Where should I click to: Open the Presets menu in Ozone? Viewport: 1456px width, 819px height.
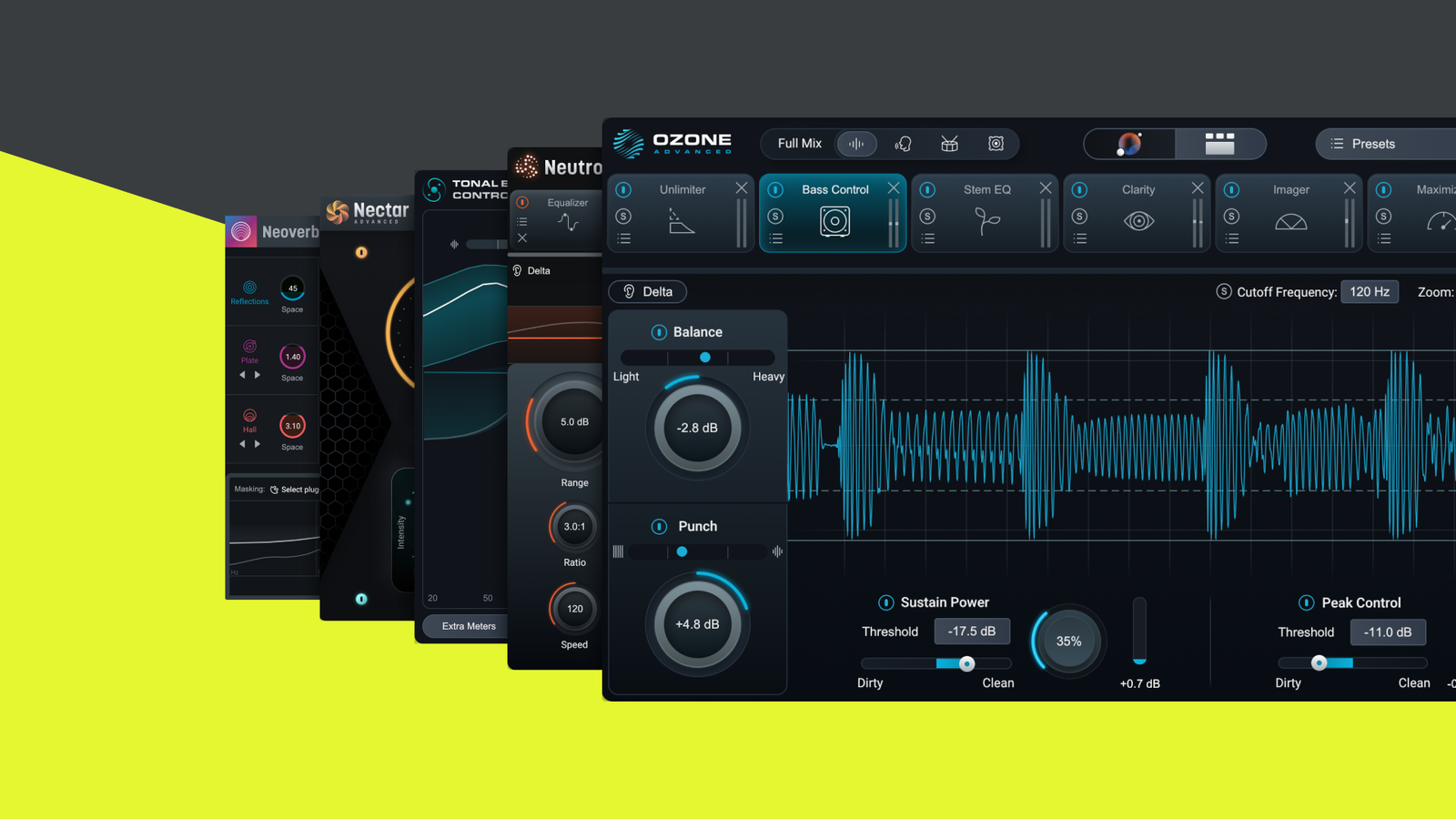[x=1386, y=144]
